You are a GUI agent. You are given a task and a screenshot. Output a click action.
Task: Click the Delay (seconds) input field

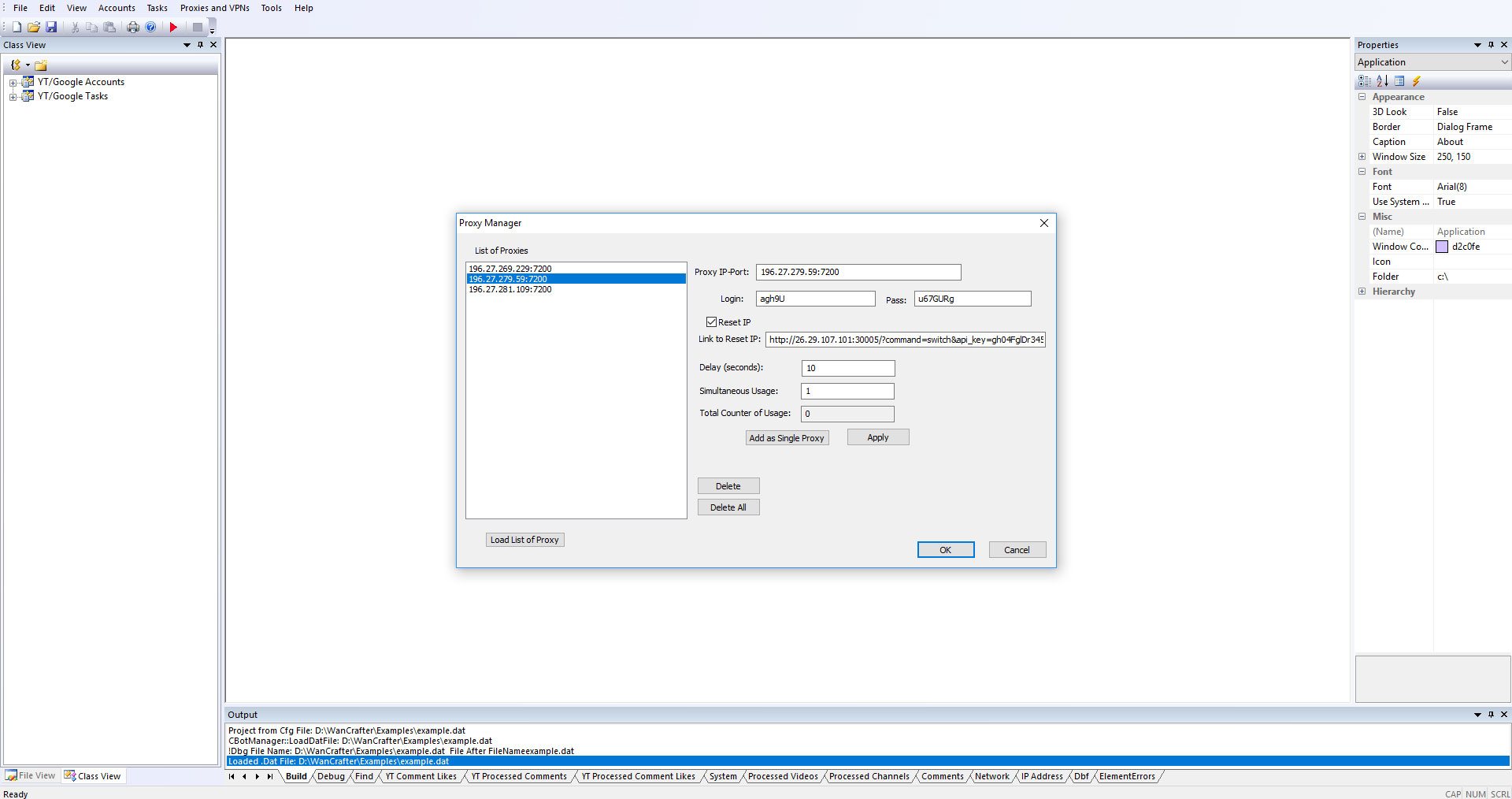point(847,368)
